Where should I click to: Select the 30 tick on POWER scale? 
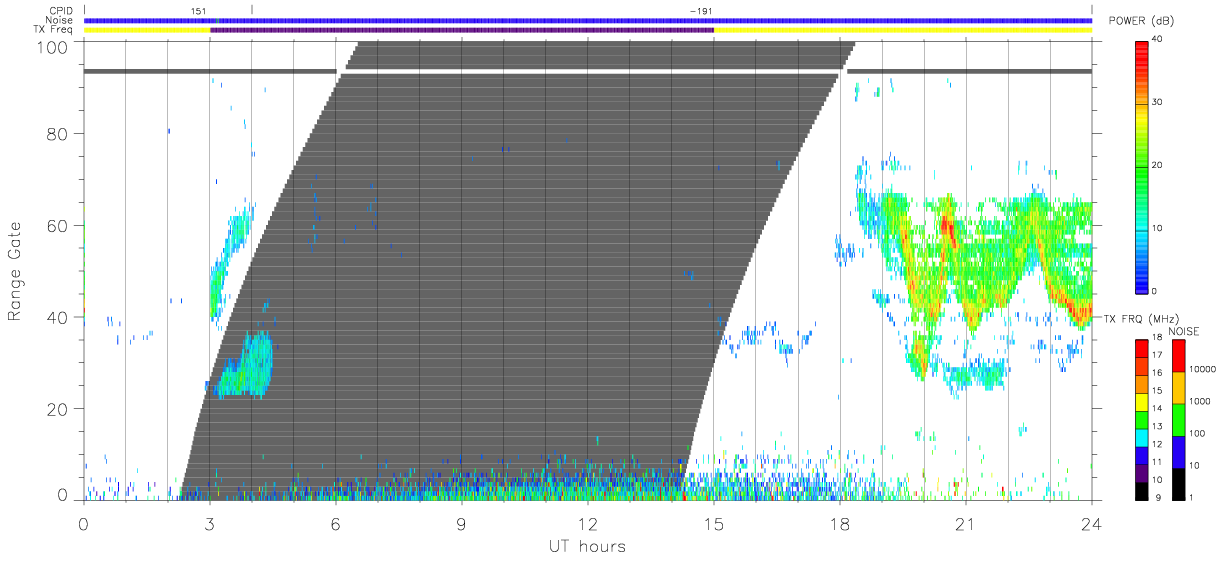pyautogui.click(x=1158, y=103)
